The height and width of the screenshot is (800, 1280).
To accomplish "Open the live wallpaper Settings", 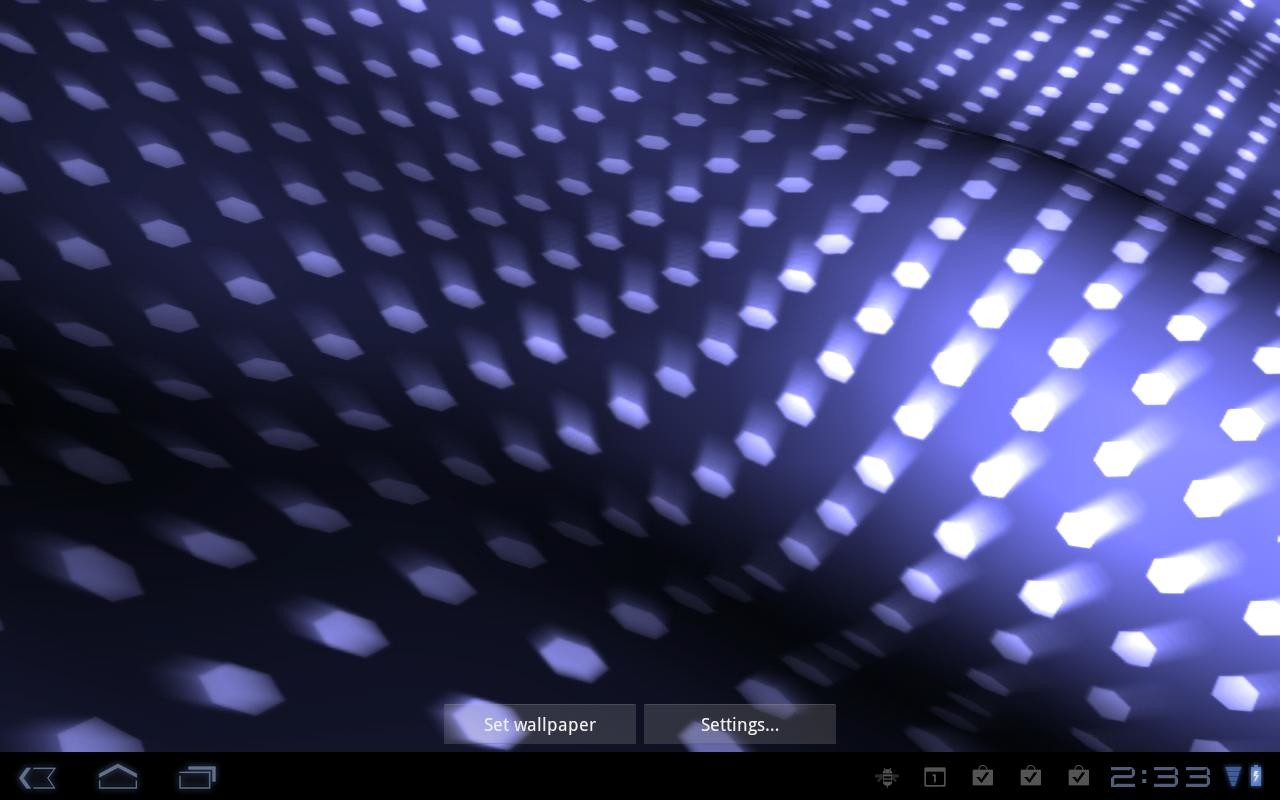I will tap(739, 724).
